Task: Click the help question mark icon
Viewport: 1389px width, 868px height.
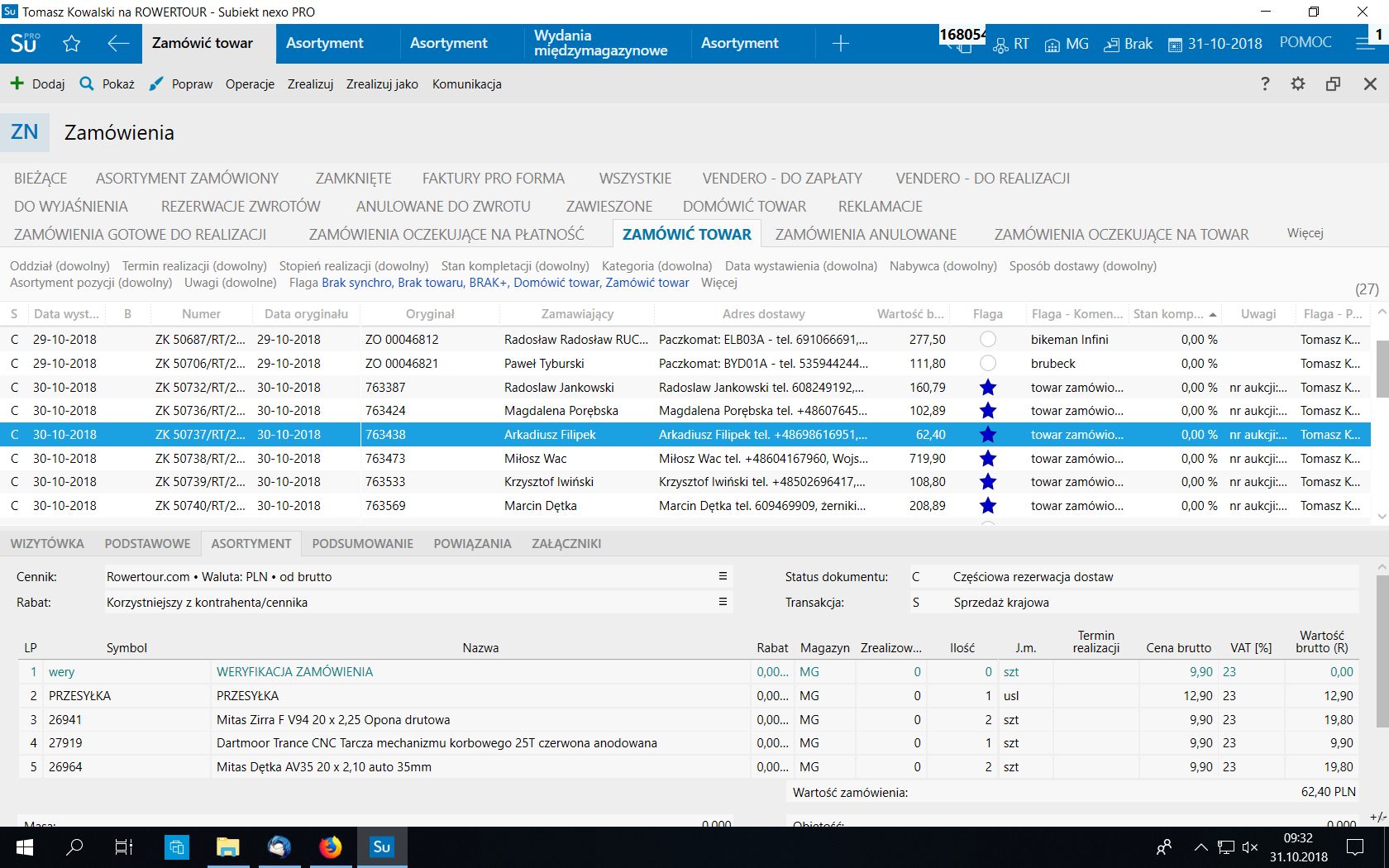Action: (1265, 83)
